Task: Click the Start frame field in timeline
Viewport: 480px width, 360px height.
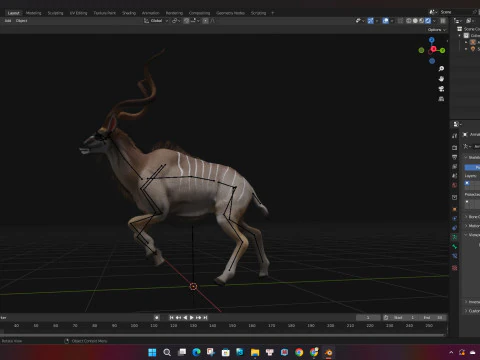Action: pyautogui.click(x=404, y=318)
